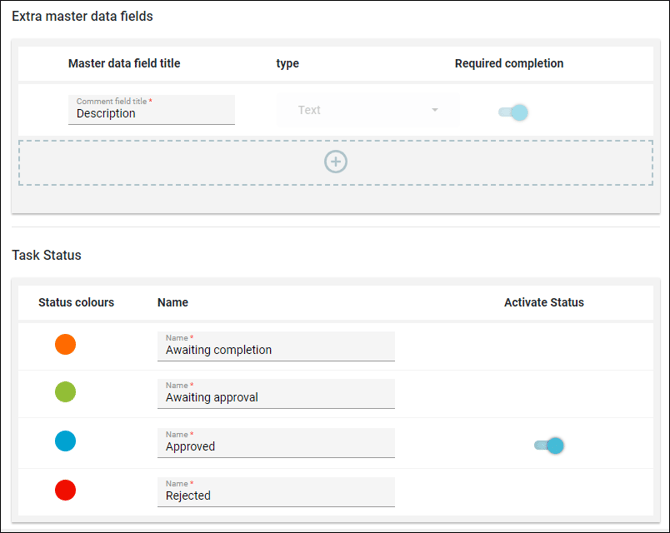The height and width of the screenshot is (533, 670).
Task: Click the Task Status section heading
Action: pyautogui.click(x=47, y=255)
